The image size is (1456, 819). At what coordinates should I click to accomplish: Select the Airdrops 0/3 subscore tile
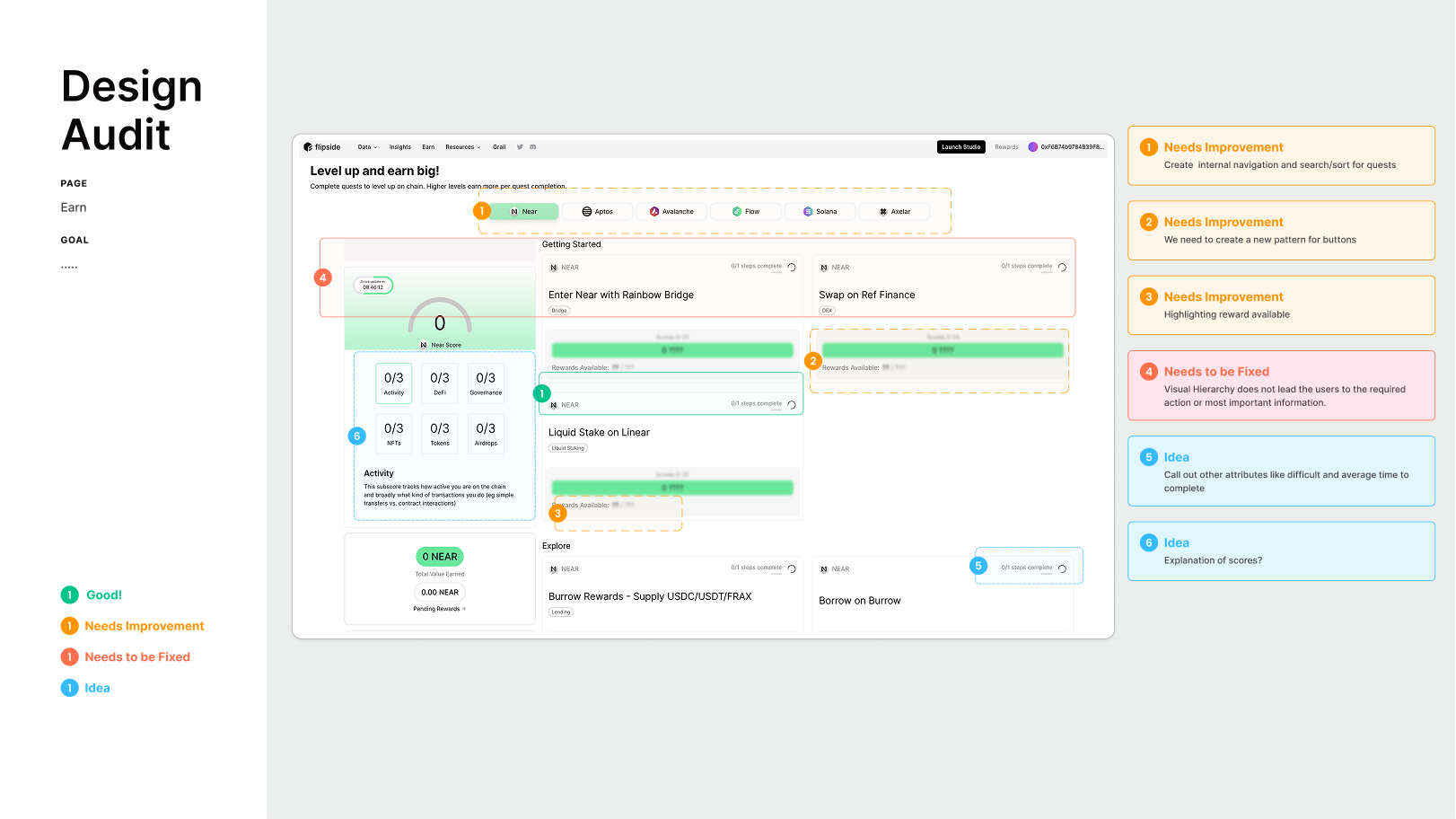[x=486, y=434]
